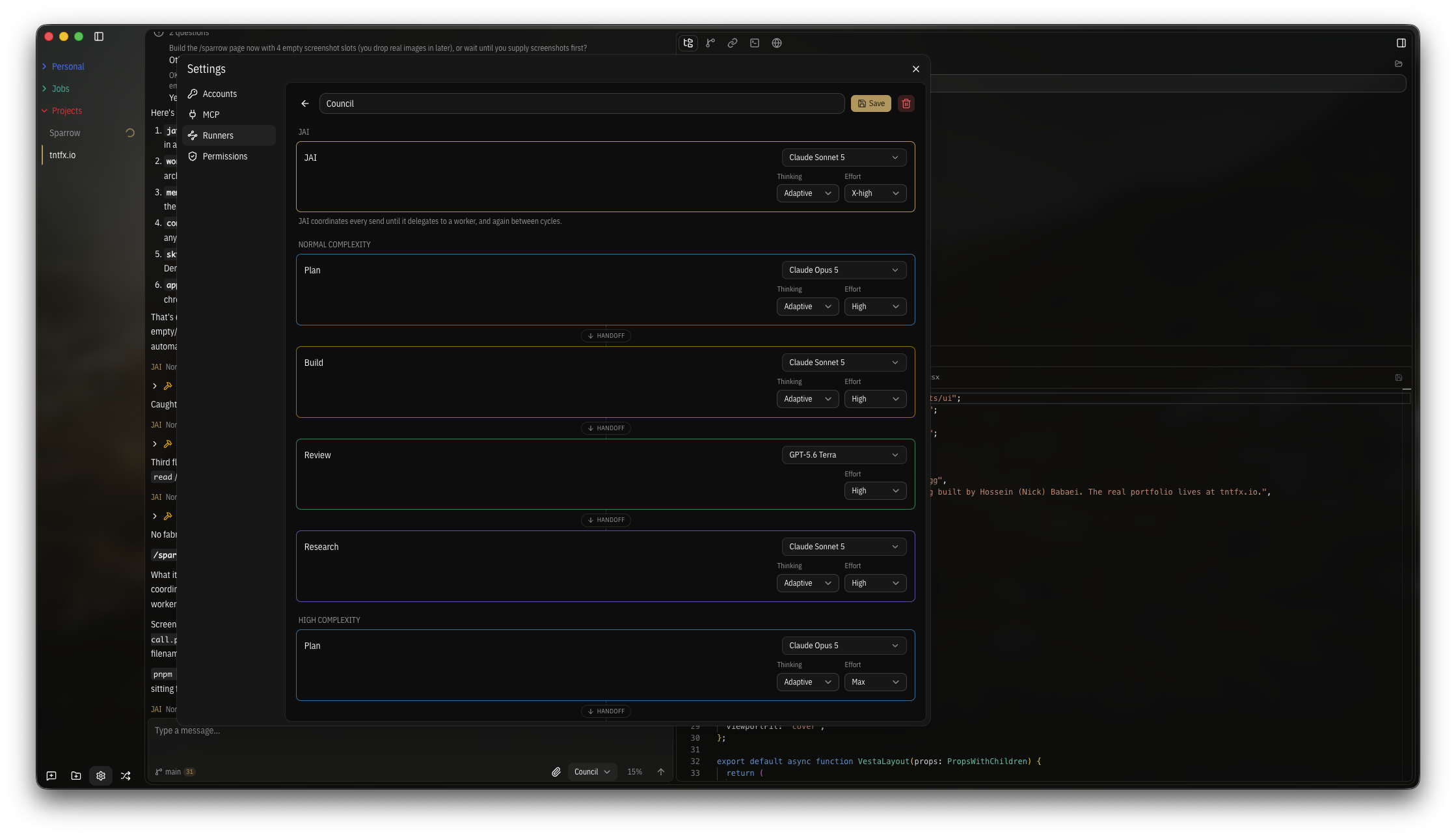This screenshot has width=1456, height=837.
Task: Select the tntfx.io project
Action: click(x=62, y=155)
